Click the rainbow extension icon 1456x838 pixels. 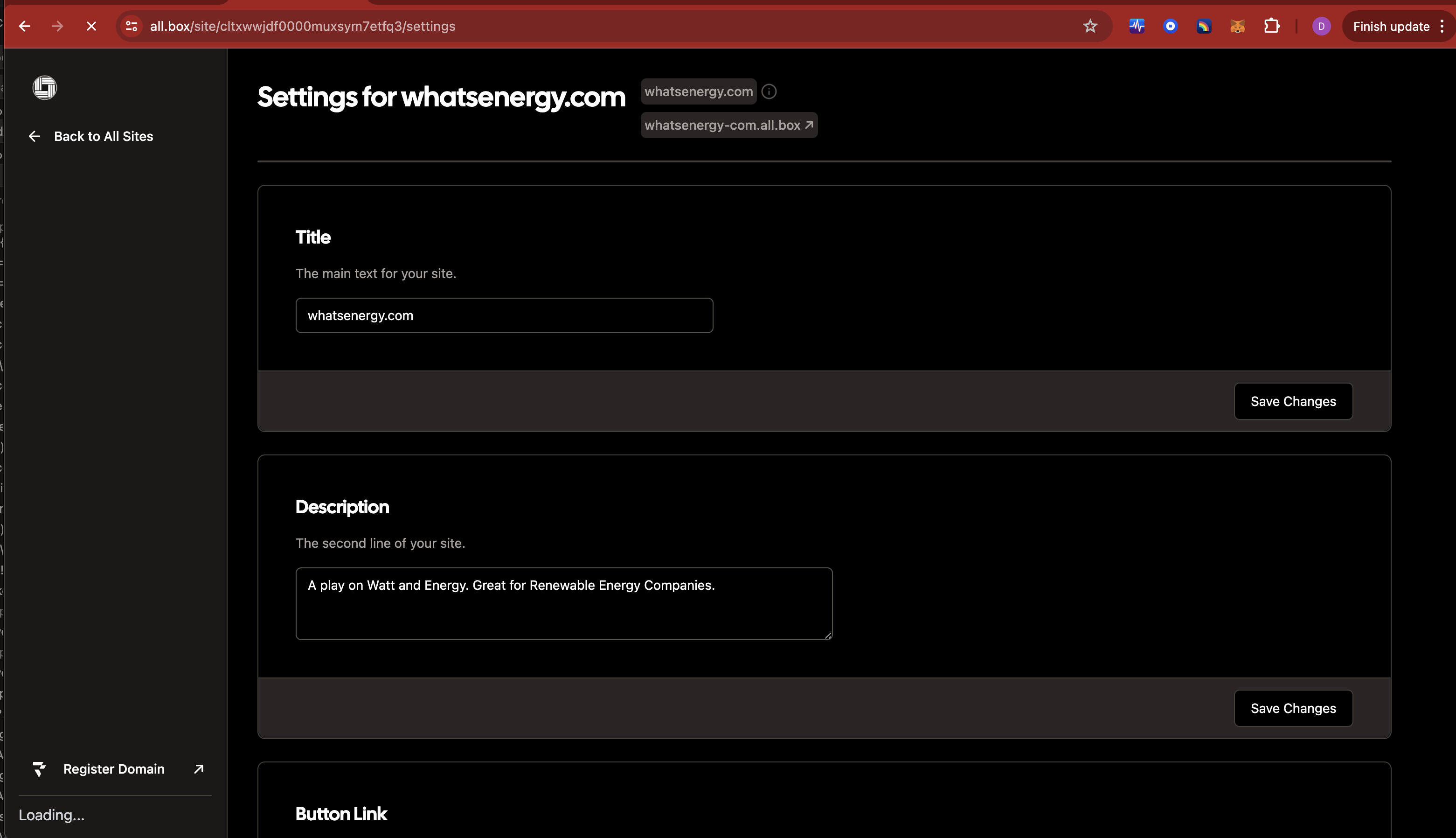1204,27
